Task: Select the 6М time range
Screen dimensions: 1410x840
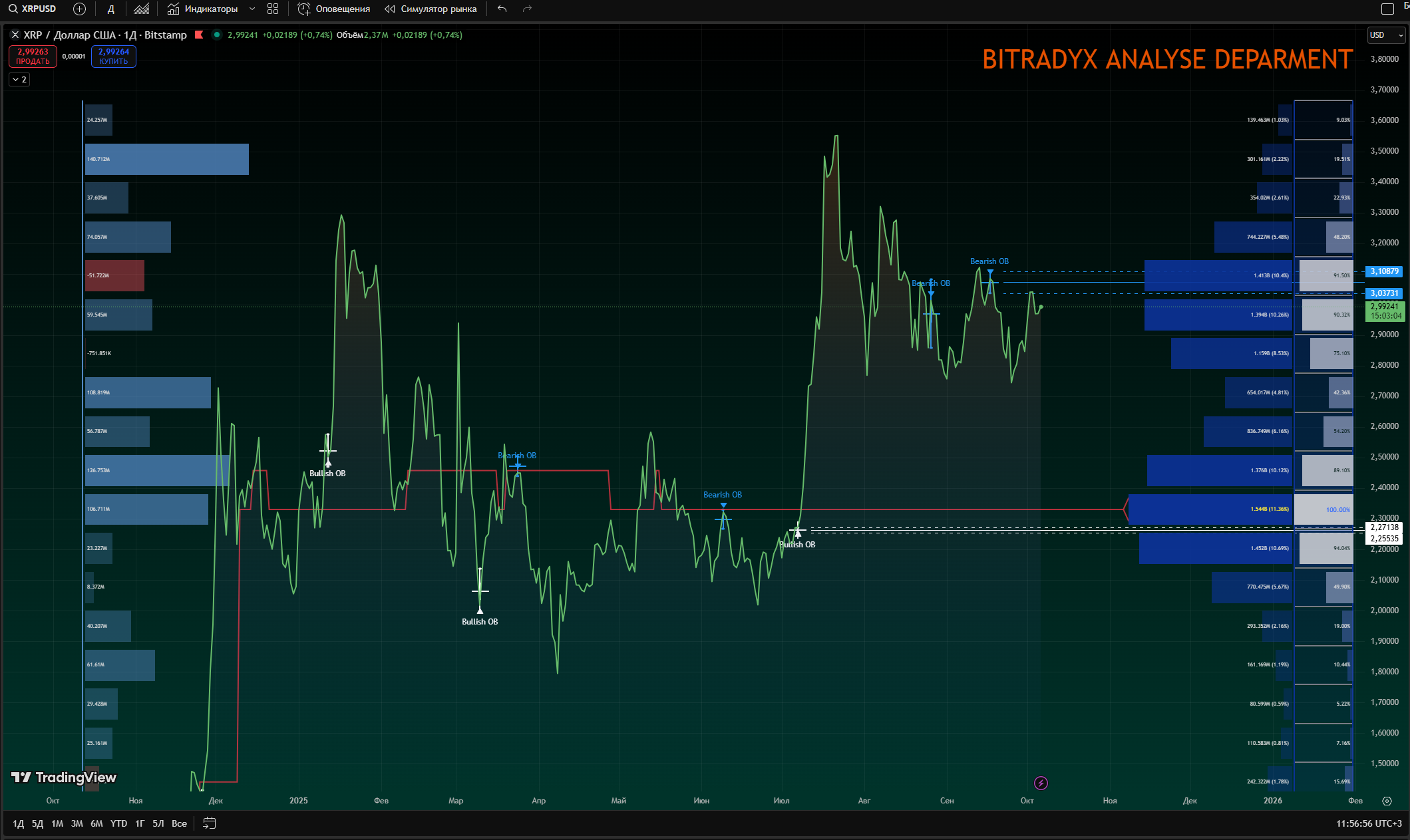Action: tap(96, 823)
